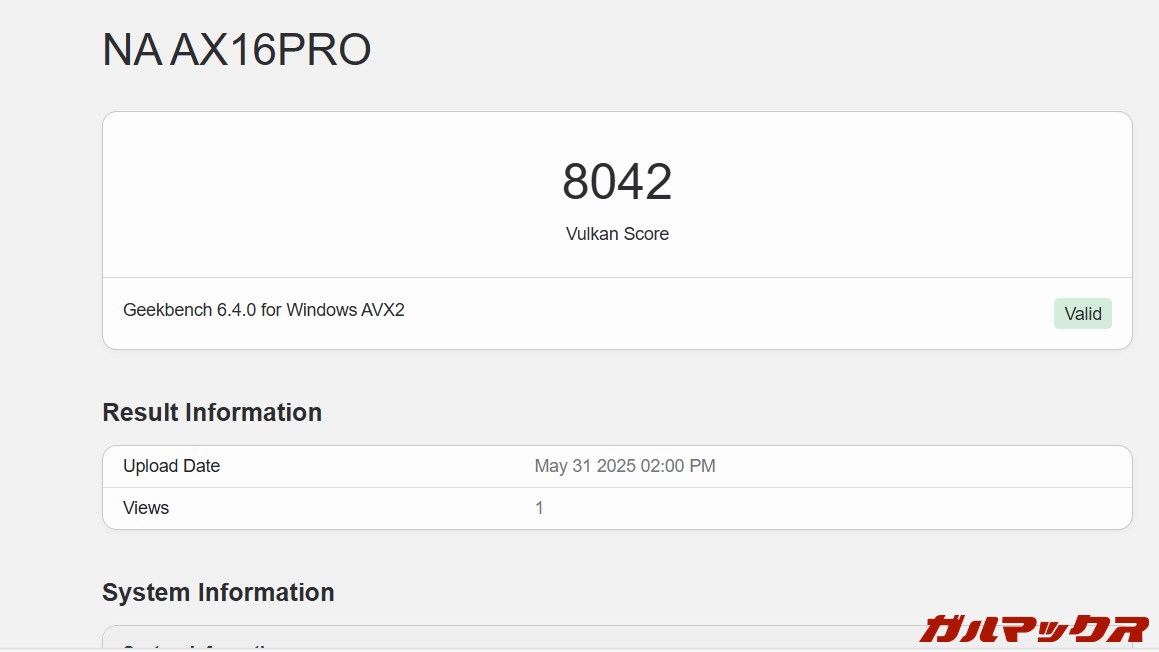1159x652 pixels.
Task: Click the System Information heading
Action: pos(217,592)
